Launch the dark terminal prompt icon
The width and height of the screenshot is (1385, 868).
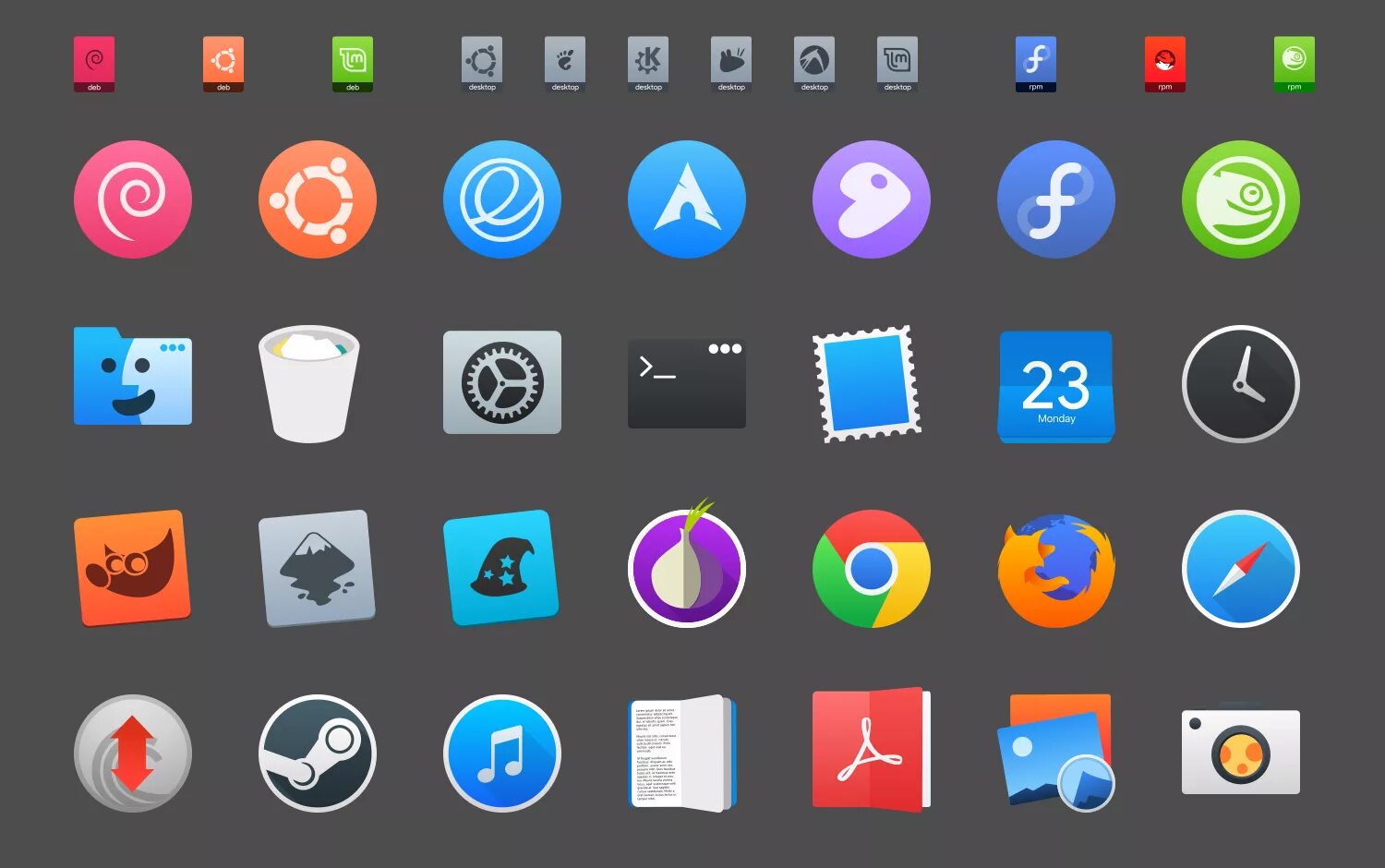pos(687,383)
